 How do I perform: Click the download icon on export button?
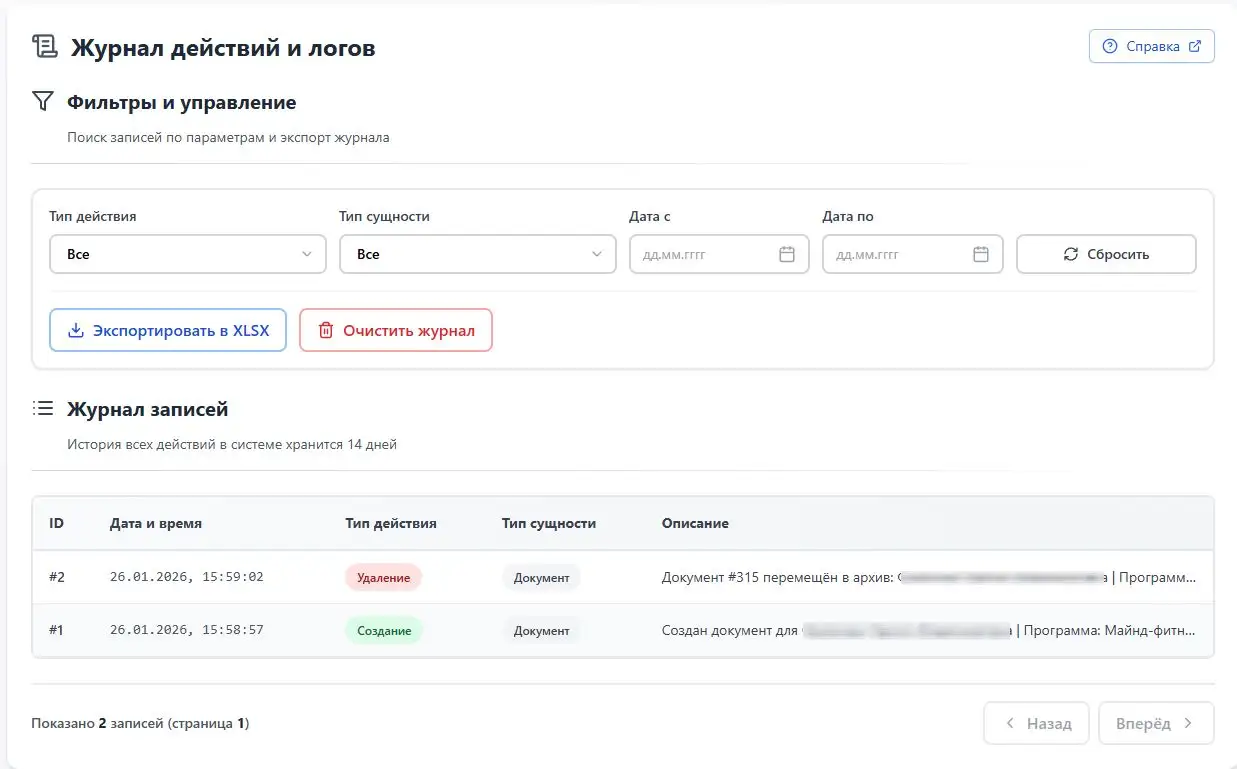point(75,330)
